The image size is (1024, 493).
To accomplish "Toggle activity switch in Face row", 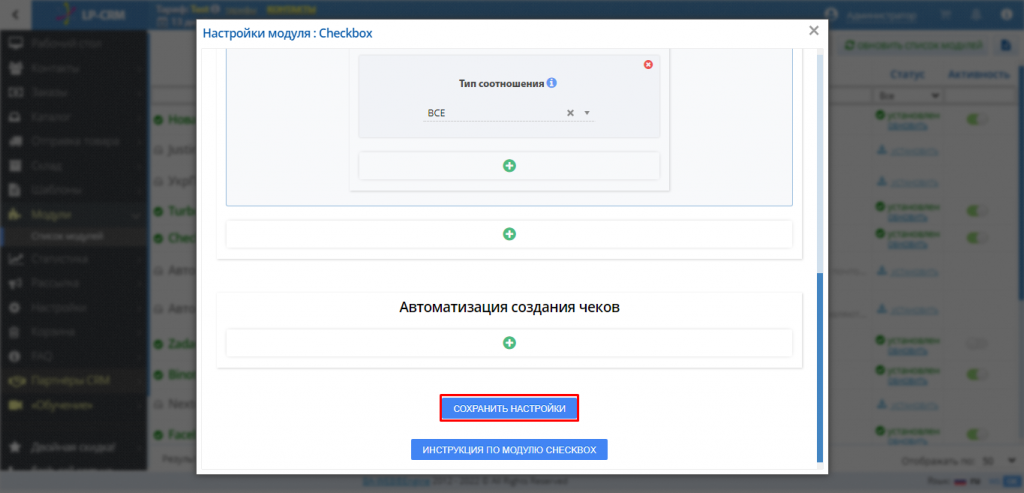I will (976, 434).
